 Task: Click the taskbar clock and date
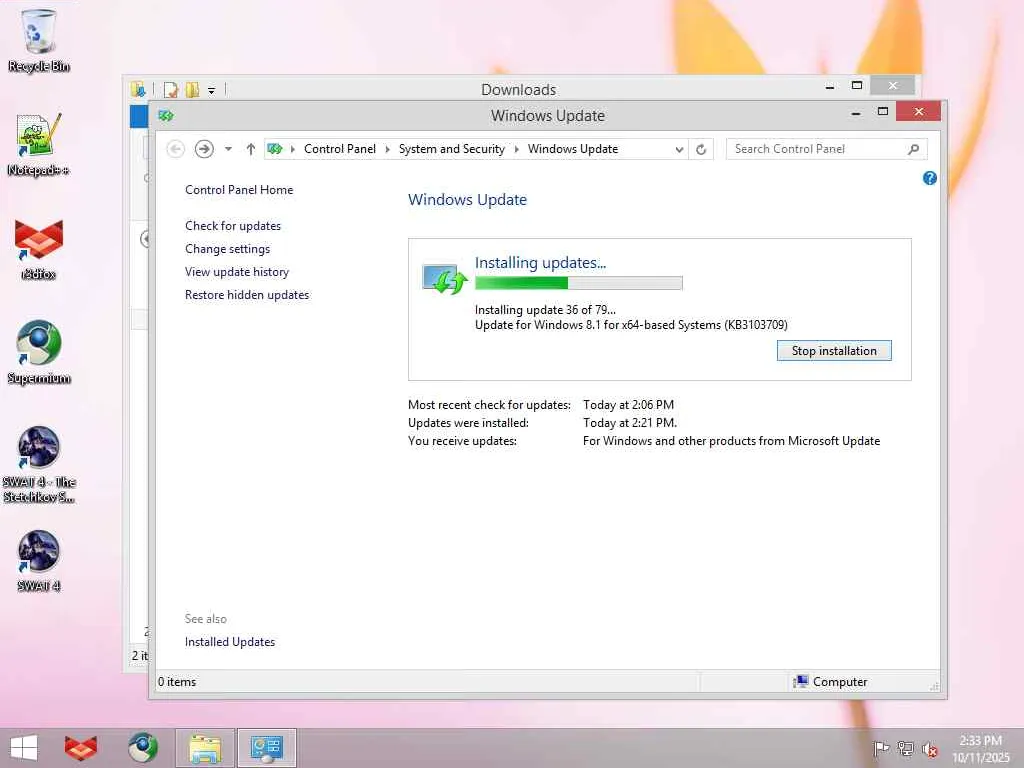click(980, 748)
